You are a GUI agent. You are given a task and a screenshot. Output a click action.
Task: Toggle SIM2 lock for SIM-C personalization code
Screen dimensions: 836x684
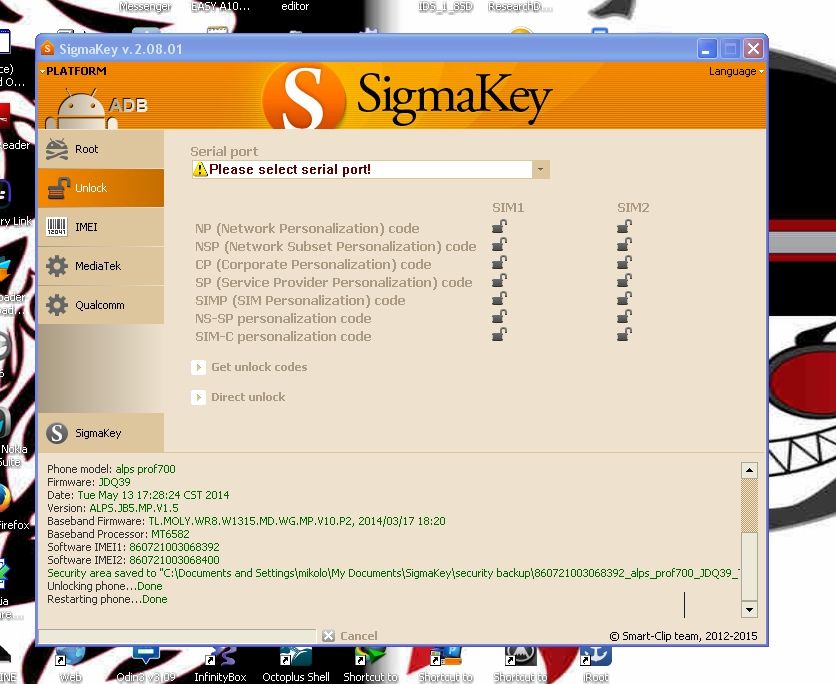point(624,335)
